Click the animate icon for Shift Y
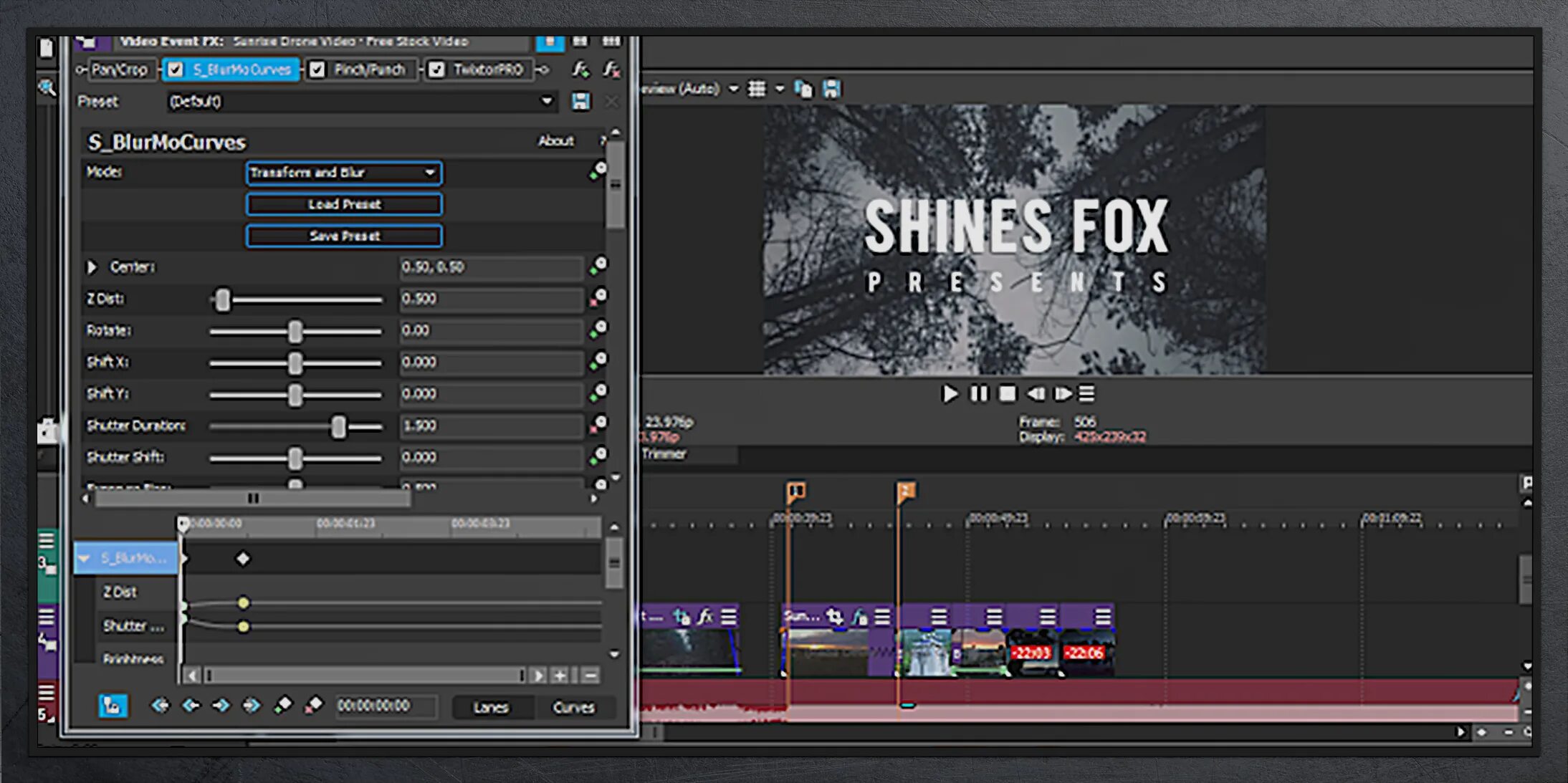This screenshot has height=783, width=1568. (598, 393)
